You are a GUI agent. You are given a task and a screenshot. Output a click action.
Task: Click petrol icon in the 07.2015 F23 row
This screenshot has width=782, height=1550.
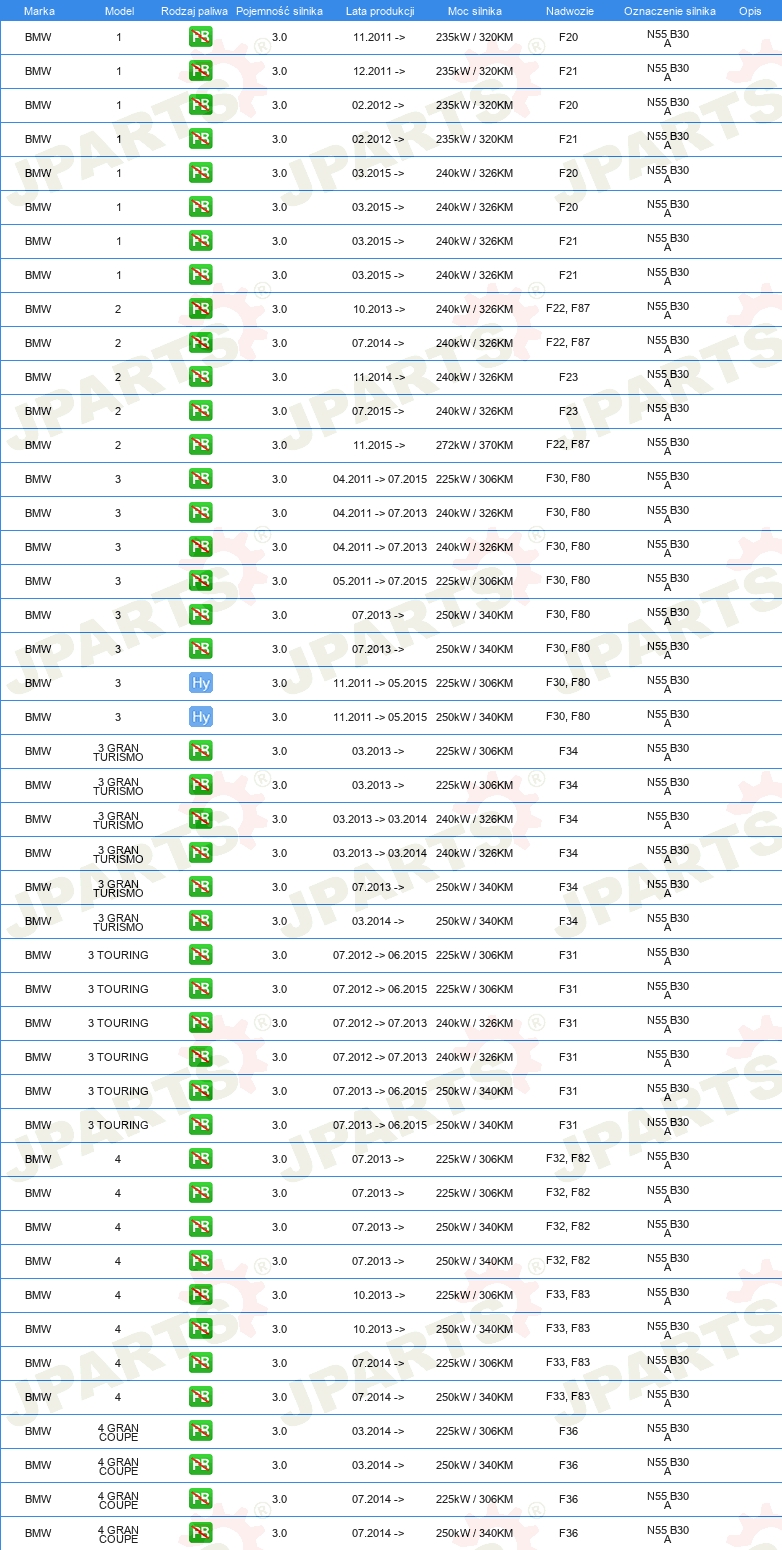click(200, 411)
